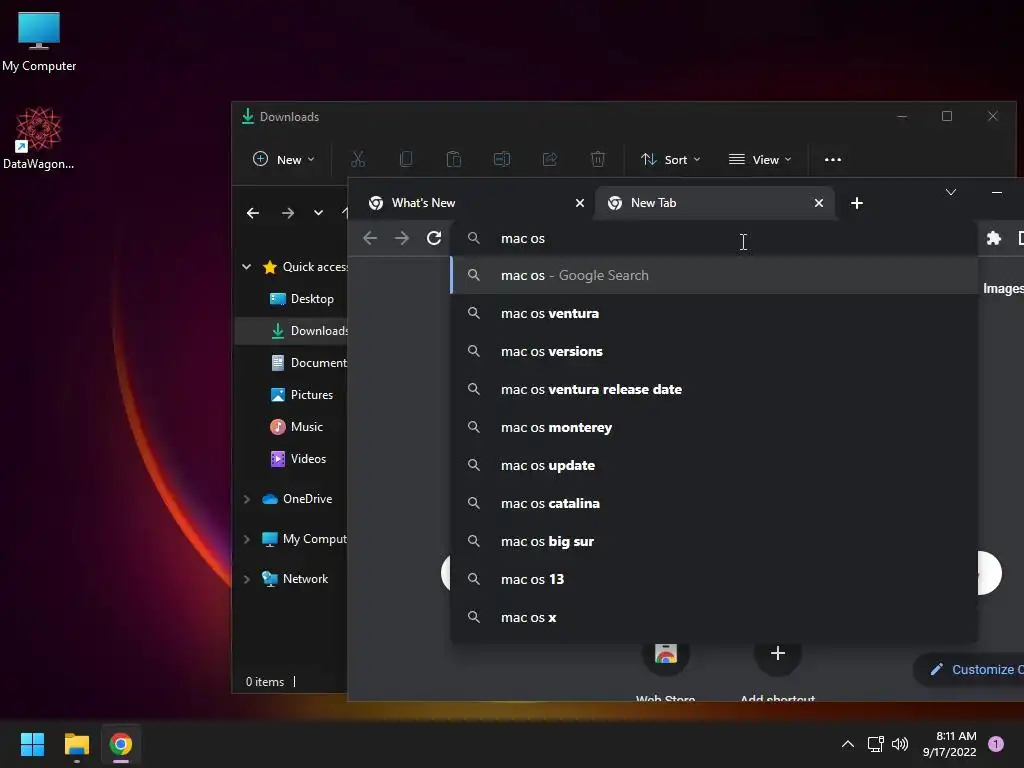Open Chrome's tab search chevron
This screenshot has width=1024, height=768.
coord(951,192)
